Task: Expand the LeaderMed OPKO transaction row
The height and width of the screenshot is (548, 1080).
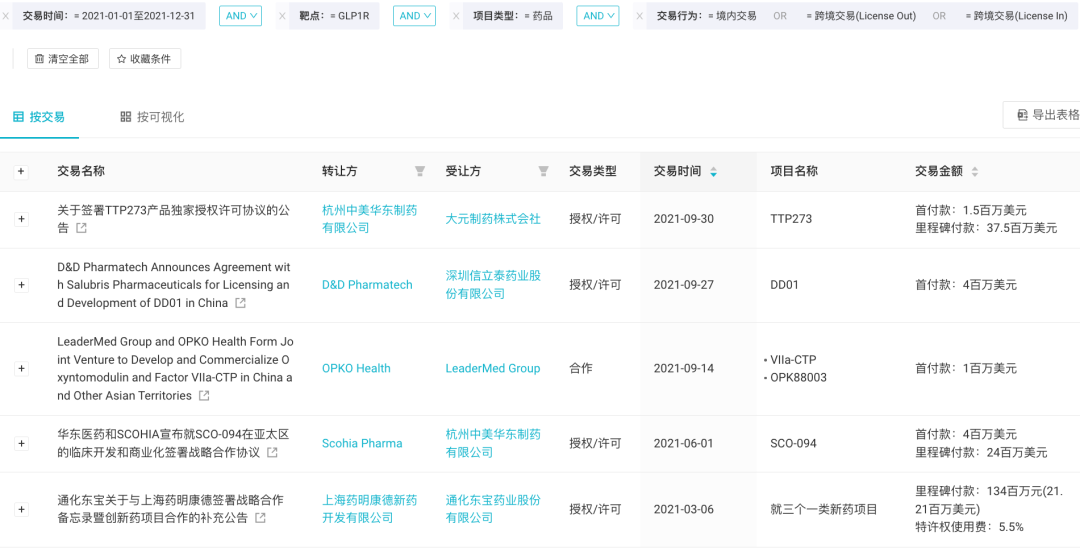Action: point(21,368)
